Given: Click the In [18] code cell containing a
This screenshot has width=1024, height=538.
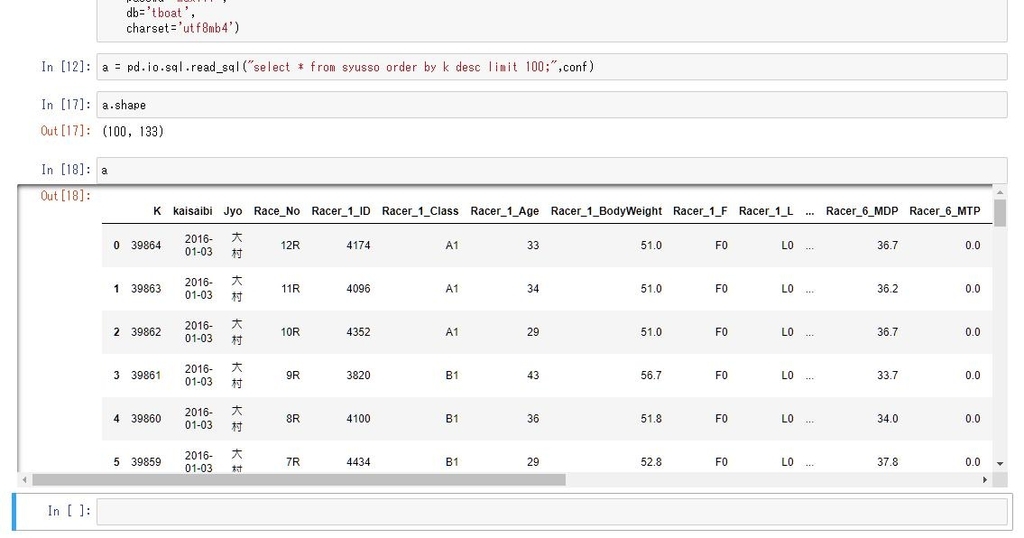Looking at the screenshot, I should pyautogui.click(x=552, y=170).
